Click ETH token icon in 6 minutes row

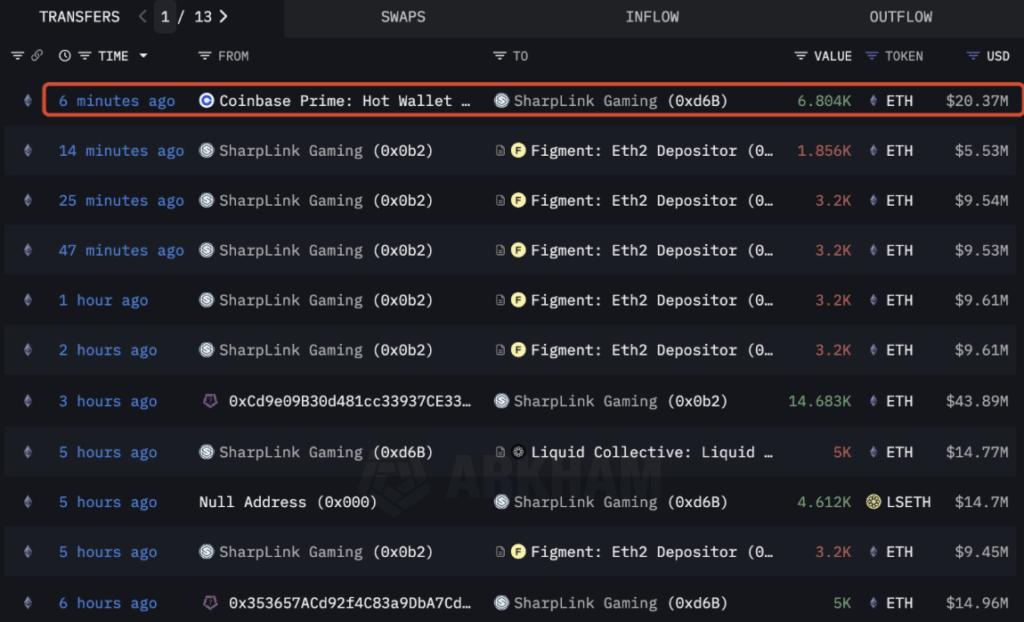pyautogui.click(x=873, y=101)
